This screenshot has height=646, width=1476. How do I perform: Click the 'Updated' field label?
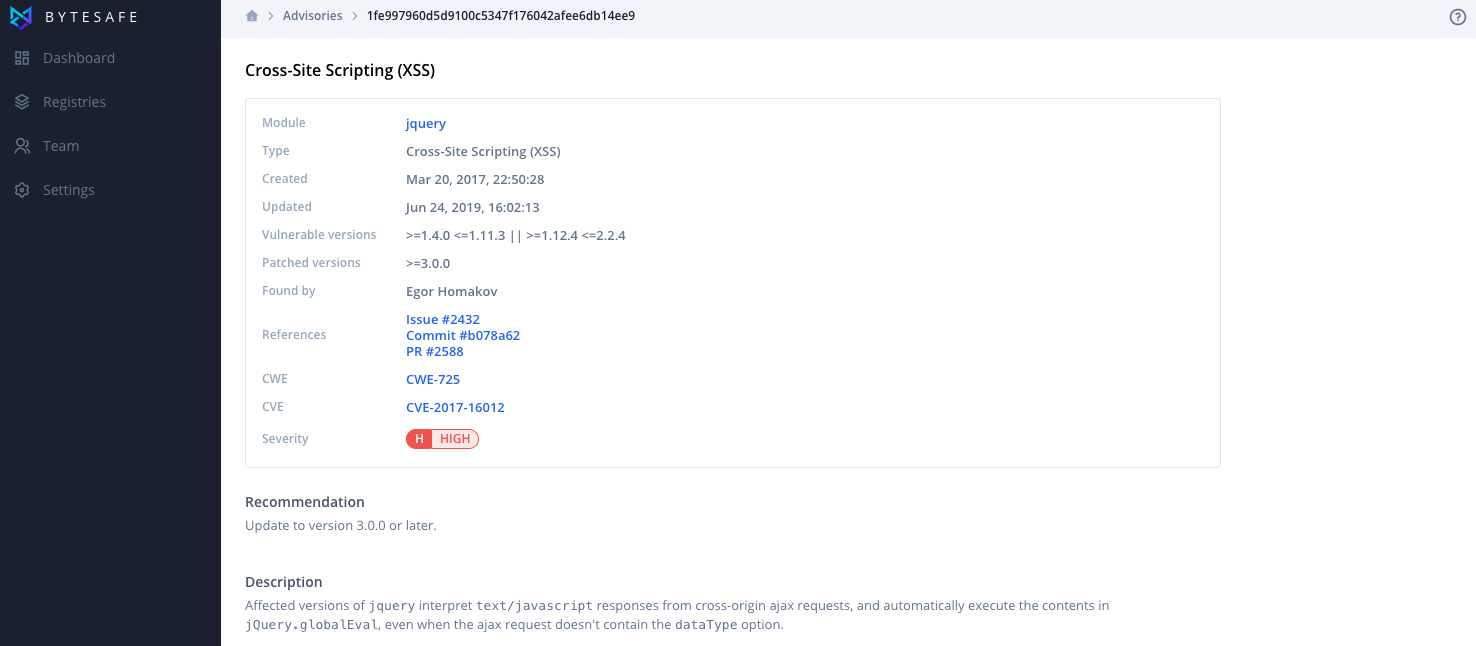(287, 207)
